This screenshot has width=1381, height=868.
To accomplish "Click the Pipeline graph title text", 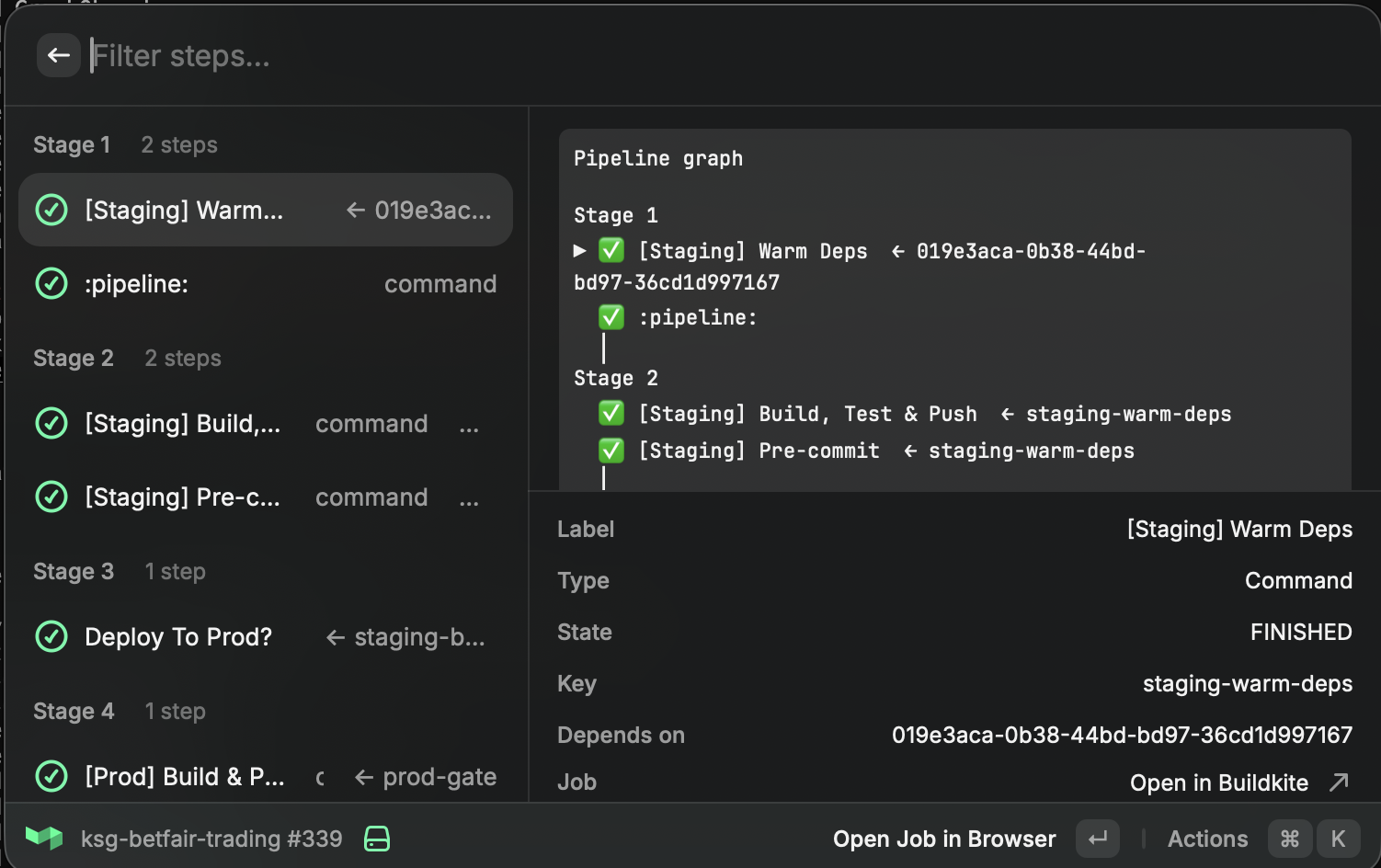I will (658, 158).
